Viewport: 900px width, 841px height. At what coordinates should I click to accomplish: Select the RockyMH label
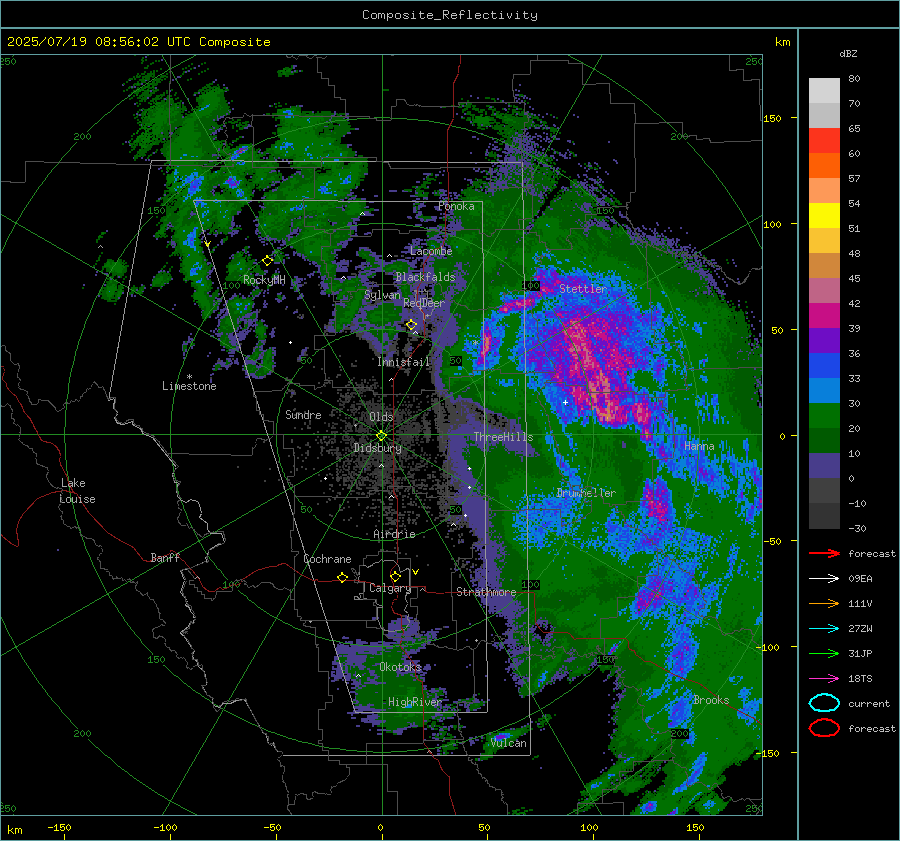pos(264,280)
